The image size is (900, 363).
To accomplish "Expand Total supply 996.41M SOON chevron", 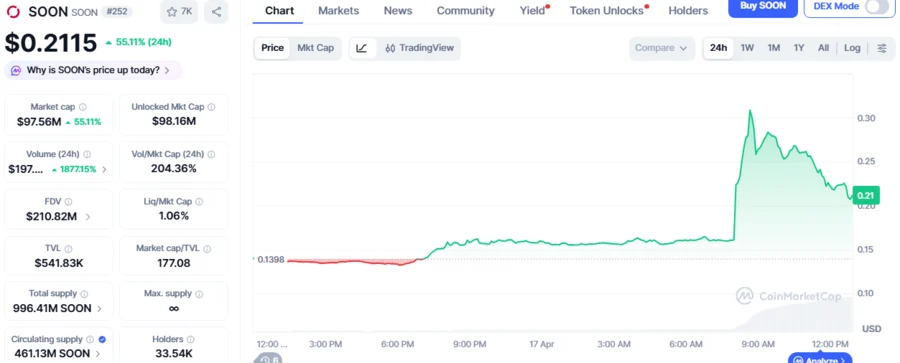I will click(x=99, y=308).
